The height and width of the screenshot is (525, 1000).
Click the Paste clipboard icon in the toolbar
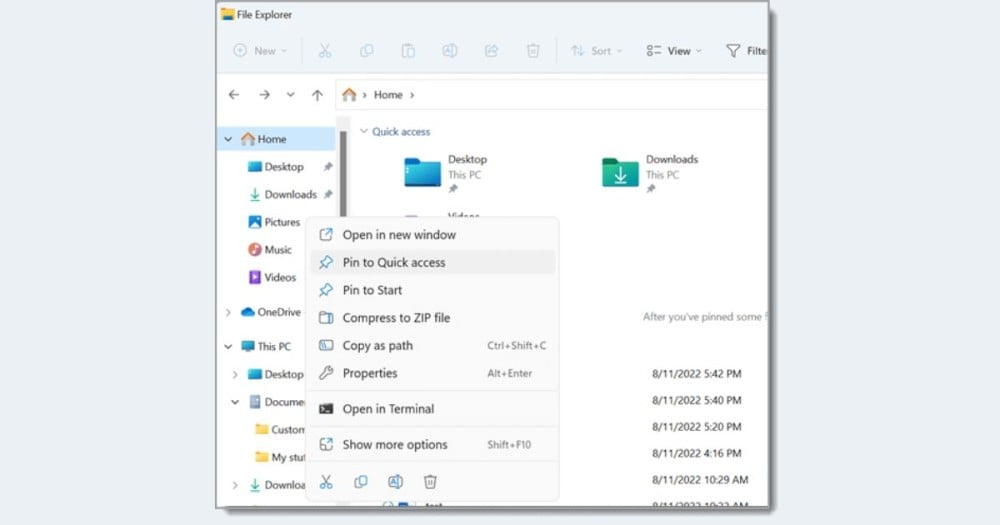[408, 51]
